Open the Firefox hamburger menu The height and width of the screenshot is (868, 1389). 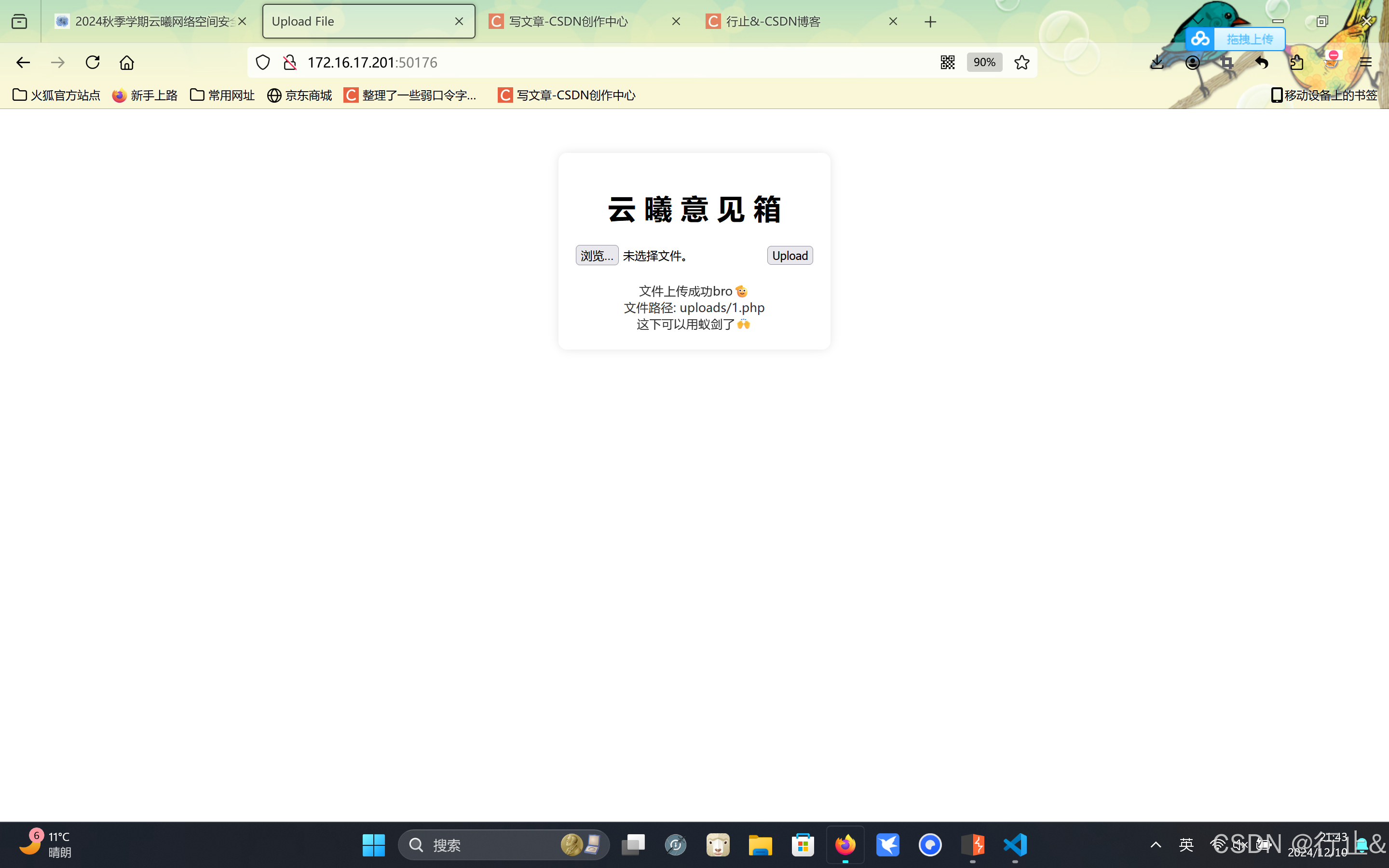(1365, 63)
